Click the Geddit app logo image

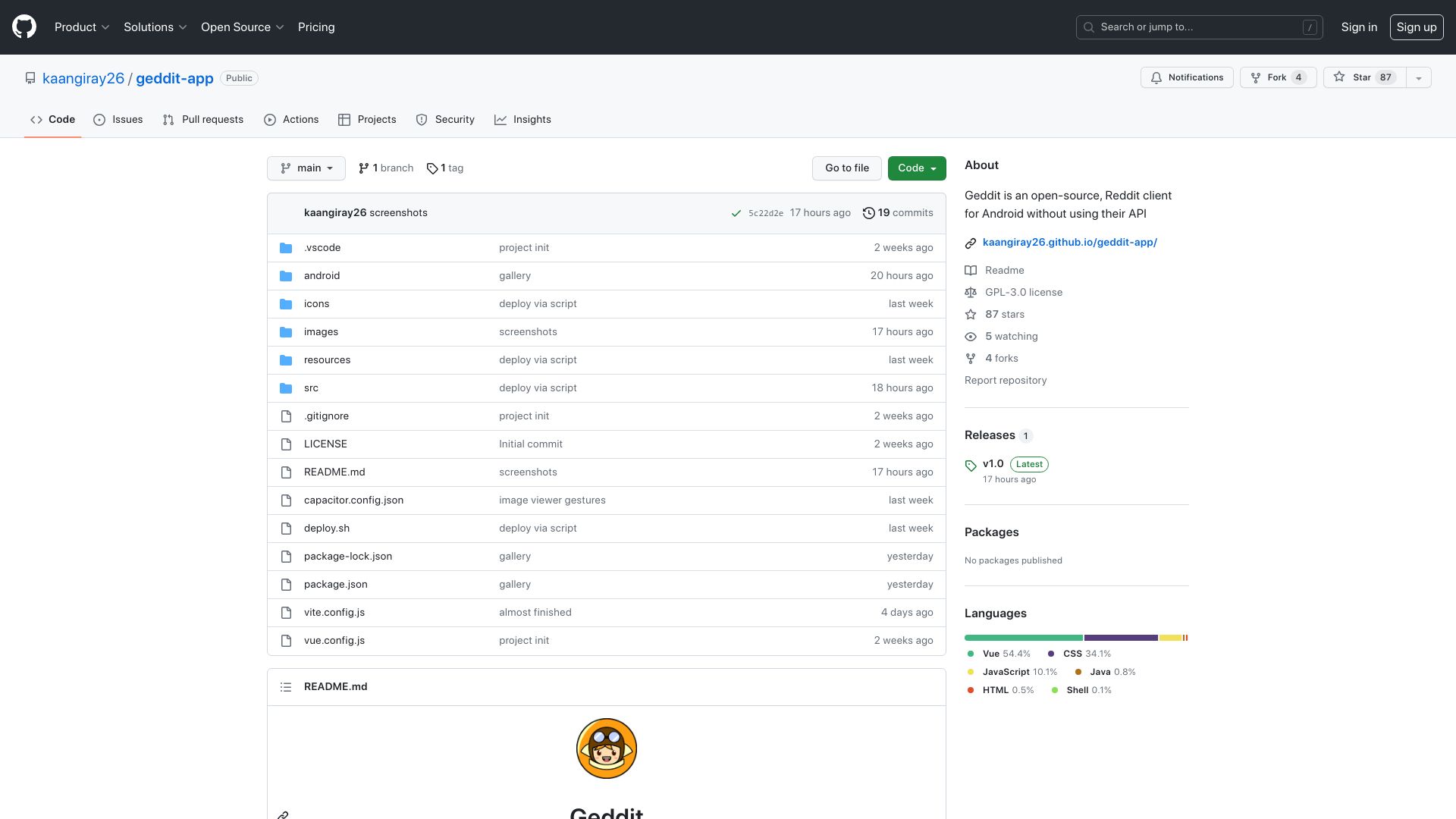coord(607,748)
